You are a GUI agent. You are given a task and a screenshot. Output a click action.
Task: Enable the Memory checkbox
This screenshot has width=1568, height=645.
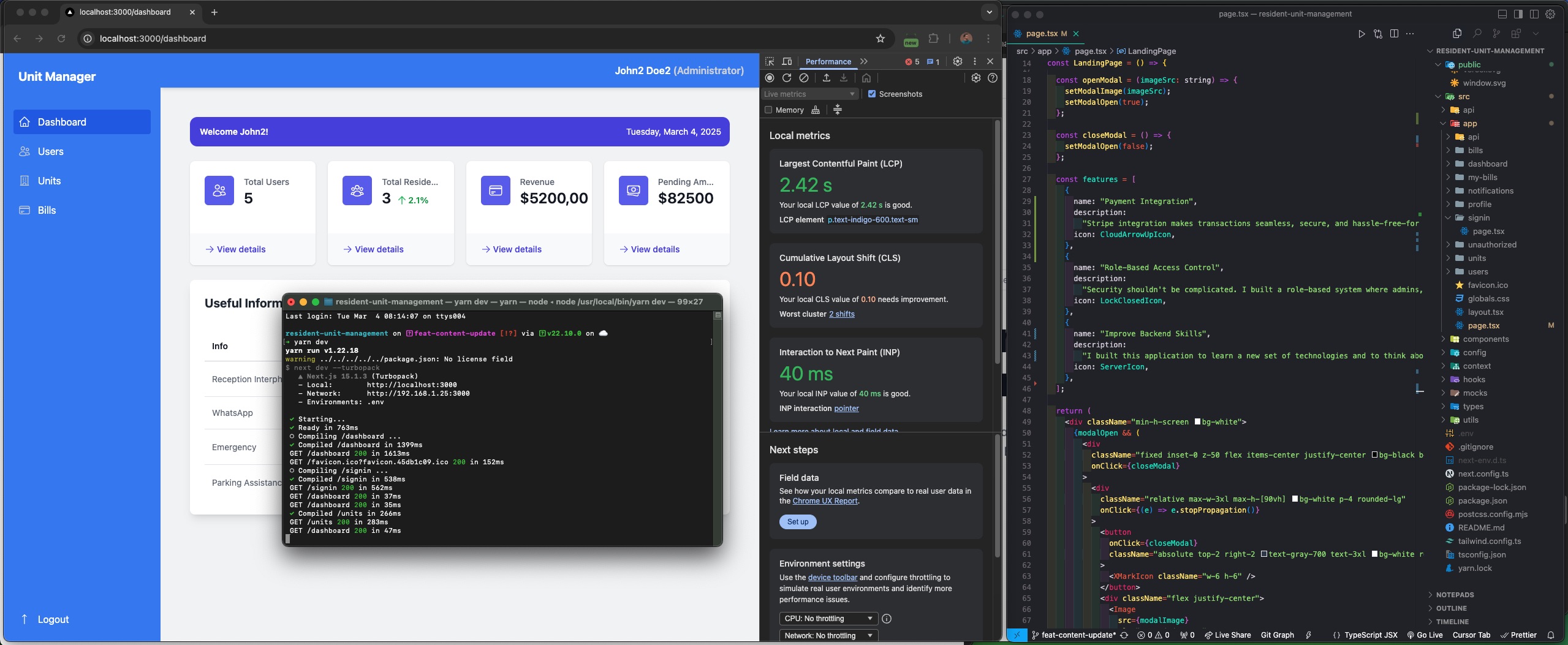(768, 110)
